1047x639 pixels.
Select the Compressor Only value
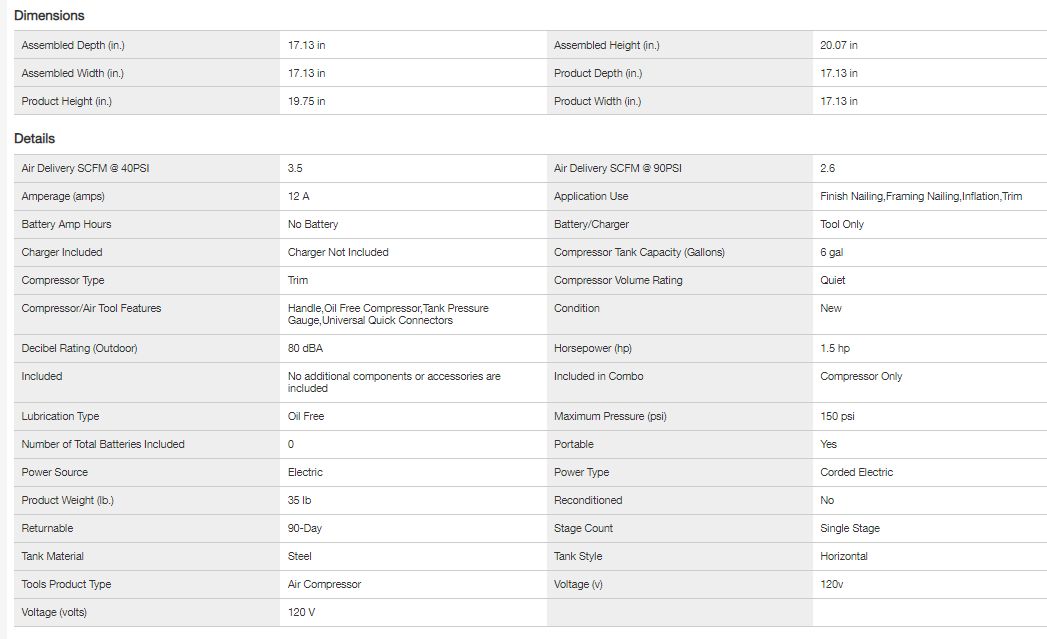click(x=861, y=376)
